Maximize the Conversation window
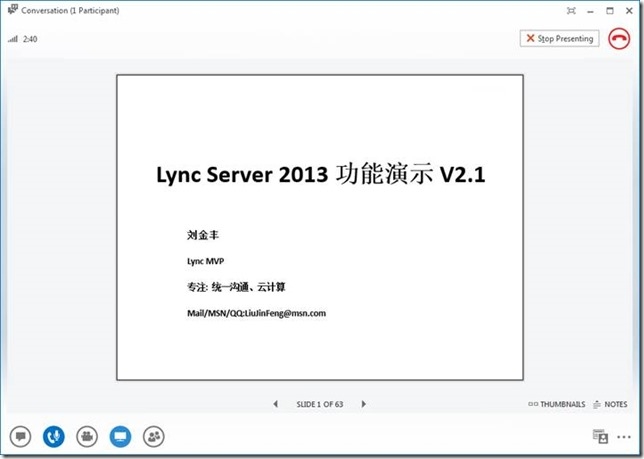 click(610, 11)
